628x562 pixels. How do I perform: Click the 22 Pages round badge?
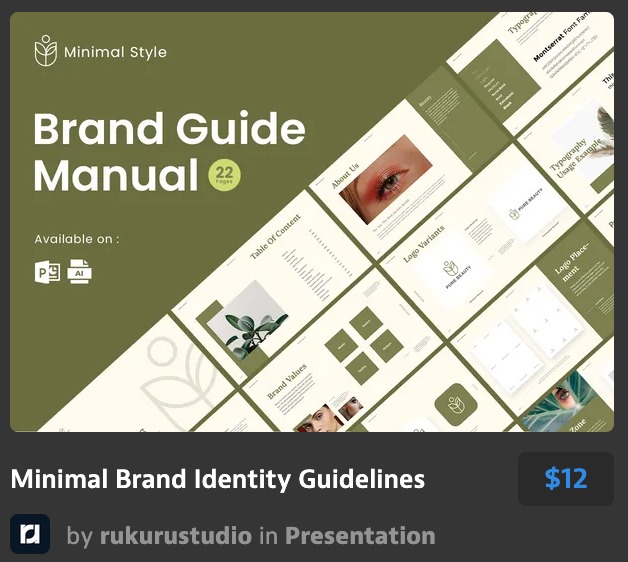pyautogui.click(x=225, y=176)
